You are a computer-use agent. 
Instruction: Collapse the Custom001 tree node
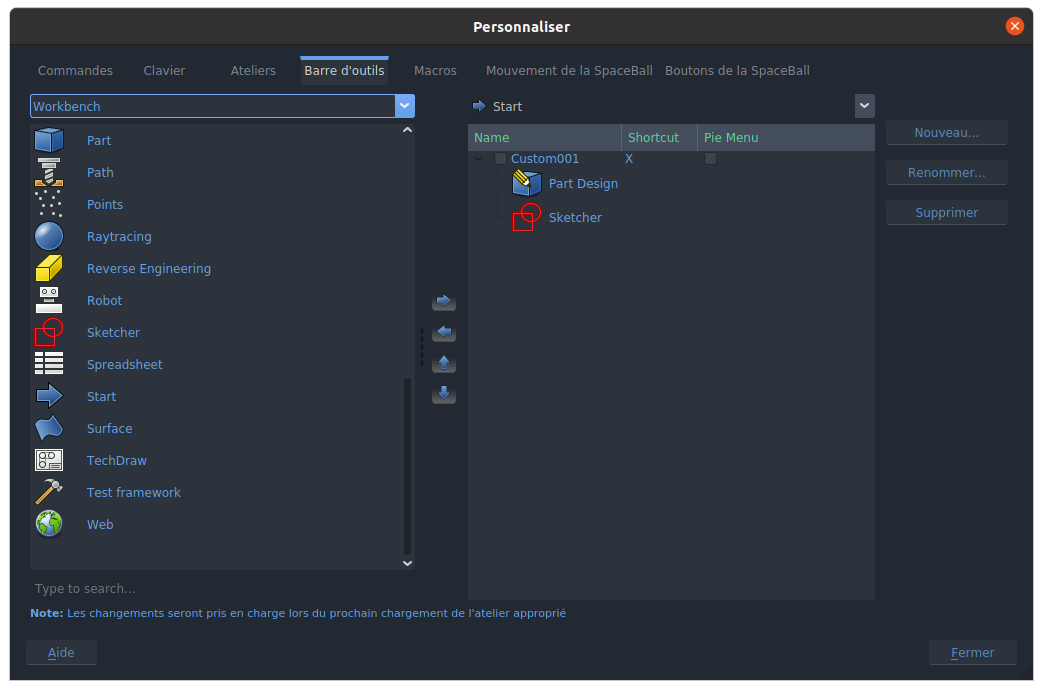click(x=478, y=159)
